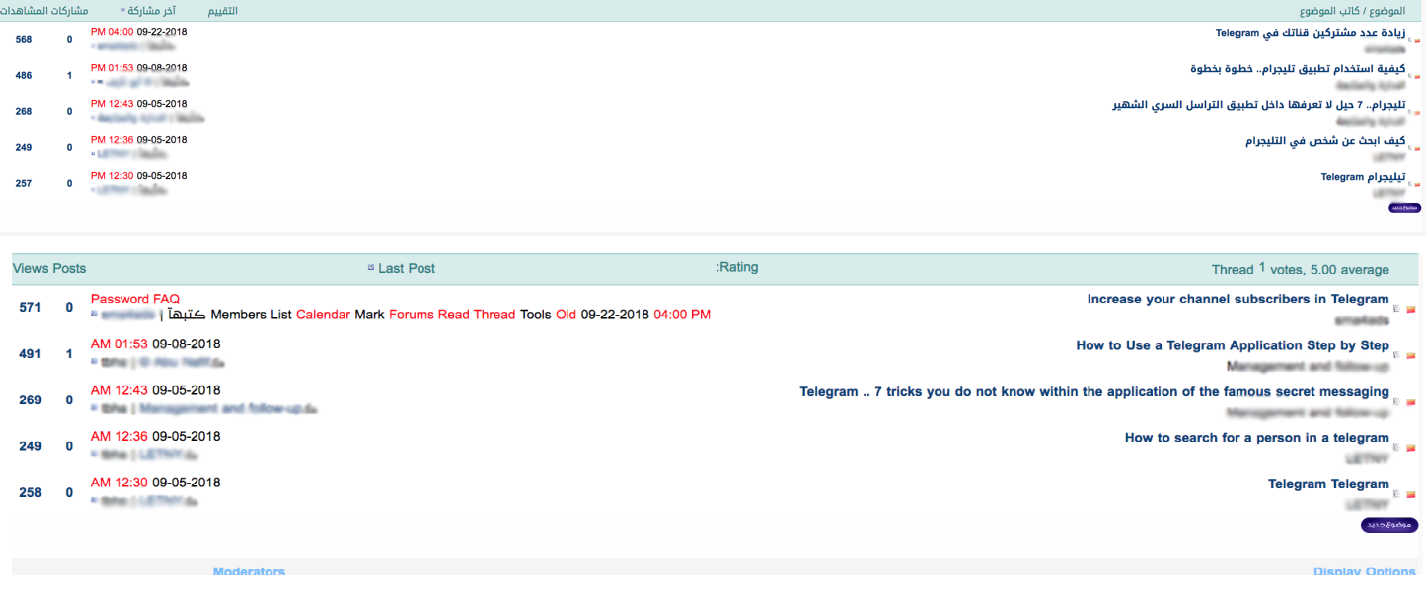Click go-to-last-post icon under 'AM 01:53 09-08-2018'
Screen dimensions: 1426x590
[x=95, y=362]
